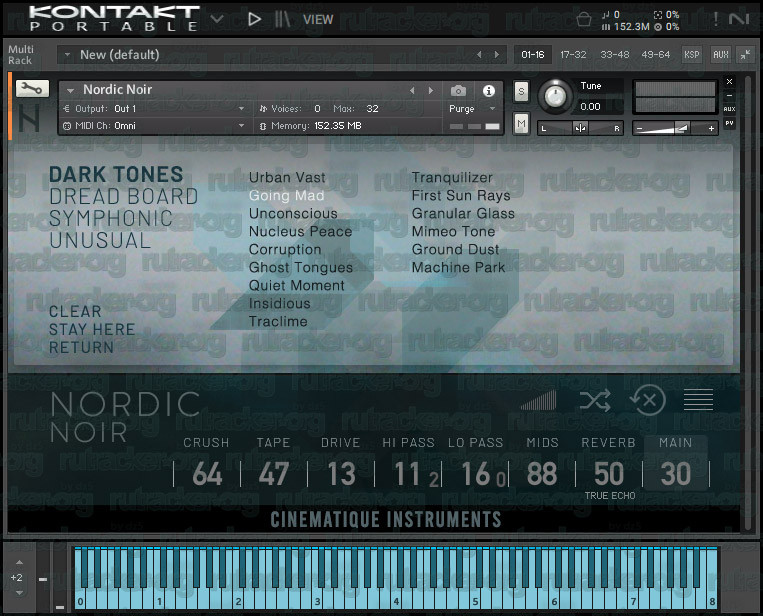
Task: Select the DREAD BOARD category
Action: 124,197
